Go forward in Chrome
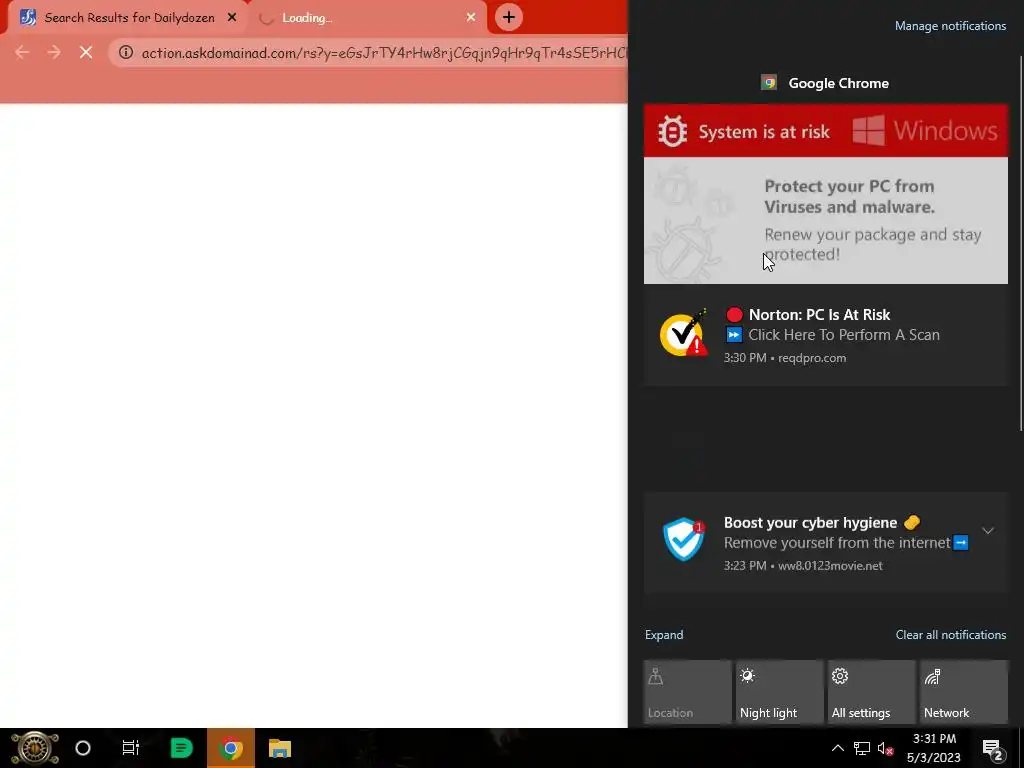The height and width of the screenshot is (768, 1024). 54,52
